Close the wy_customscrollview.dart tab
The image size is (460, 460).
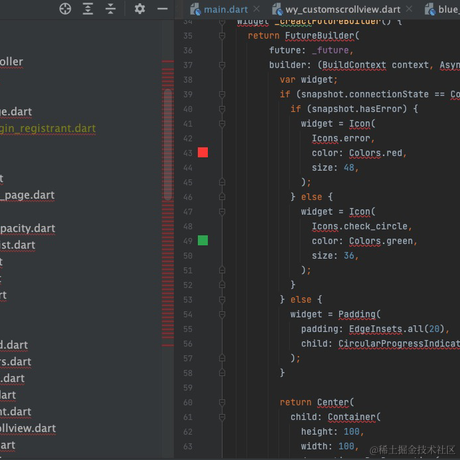pos(409,9)
